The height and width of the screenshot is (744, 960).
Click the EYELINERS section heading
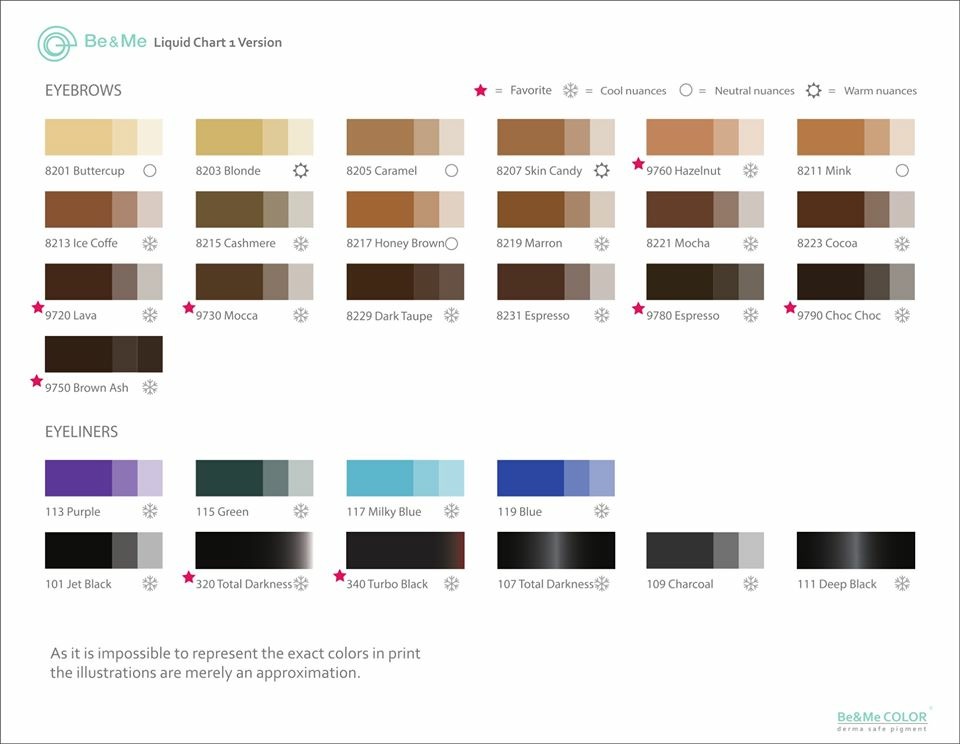tap(81, 432)
